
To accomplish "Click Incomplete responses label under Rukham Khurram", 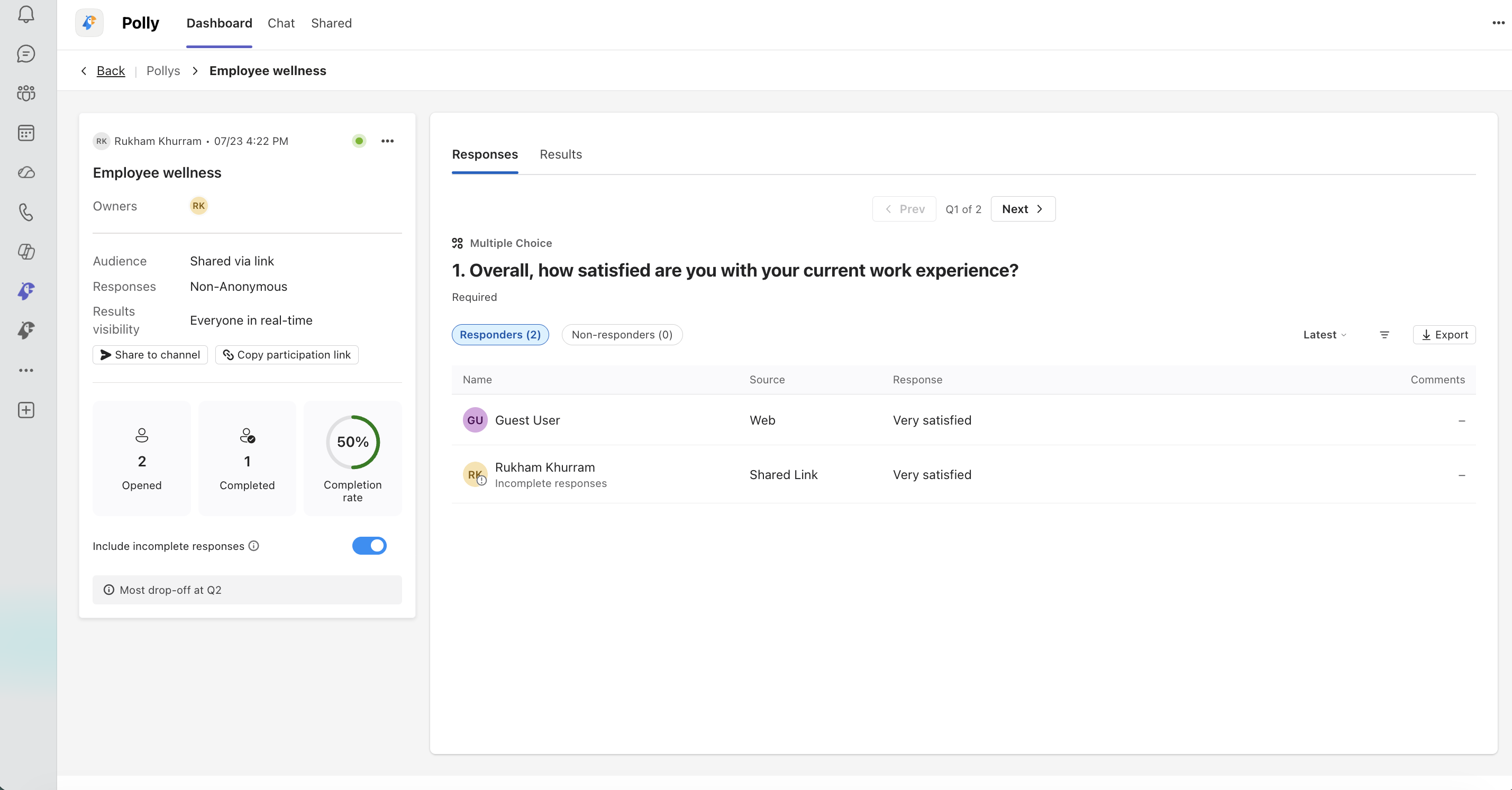I will point(551,483).
